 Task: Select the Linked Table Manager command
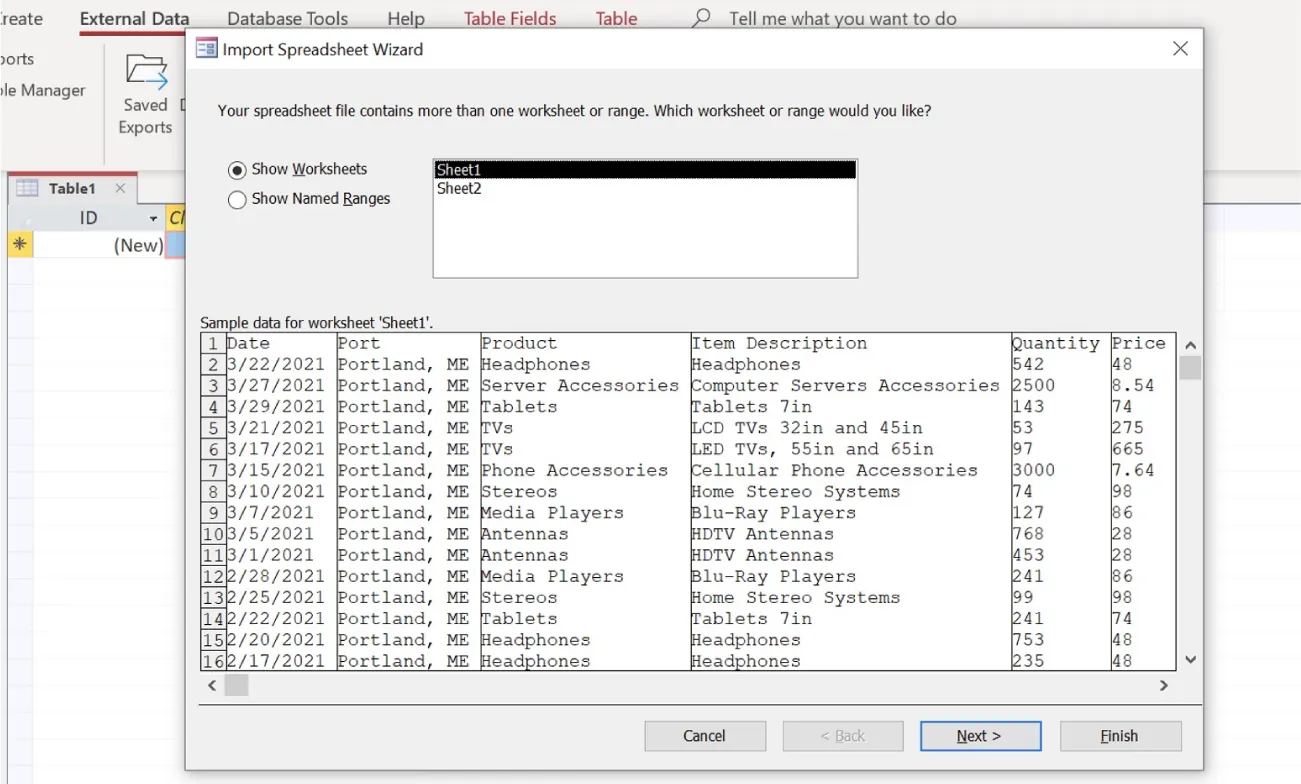pos(44,90)
